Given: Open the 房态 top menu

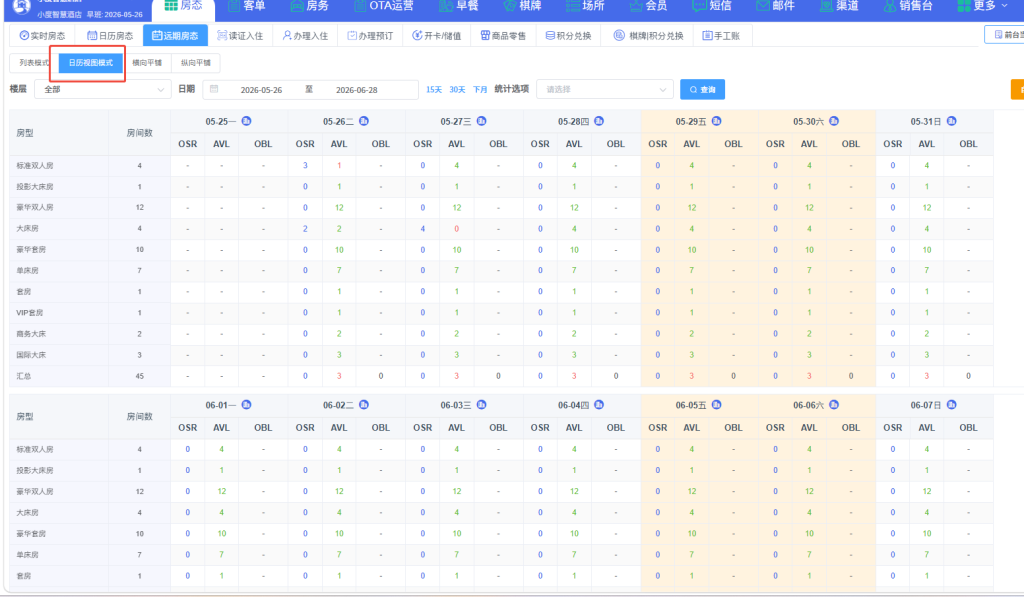Looking at the screenshot, I should 184,6.
